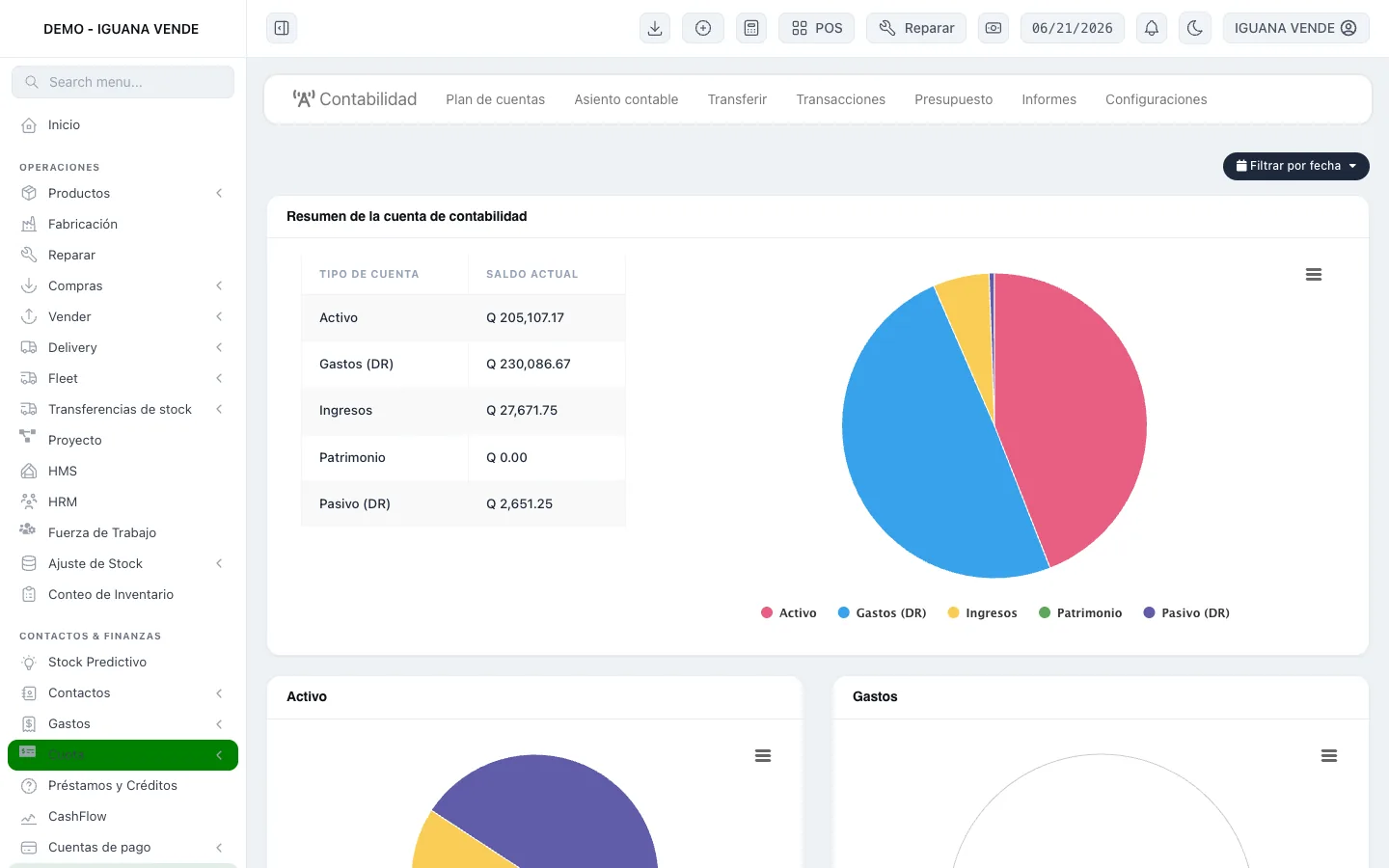
Task: Expand the Compras submenu
Action: 219,285
